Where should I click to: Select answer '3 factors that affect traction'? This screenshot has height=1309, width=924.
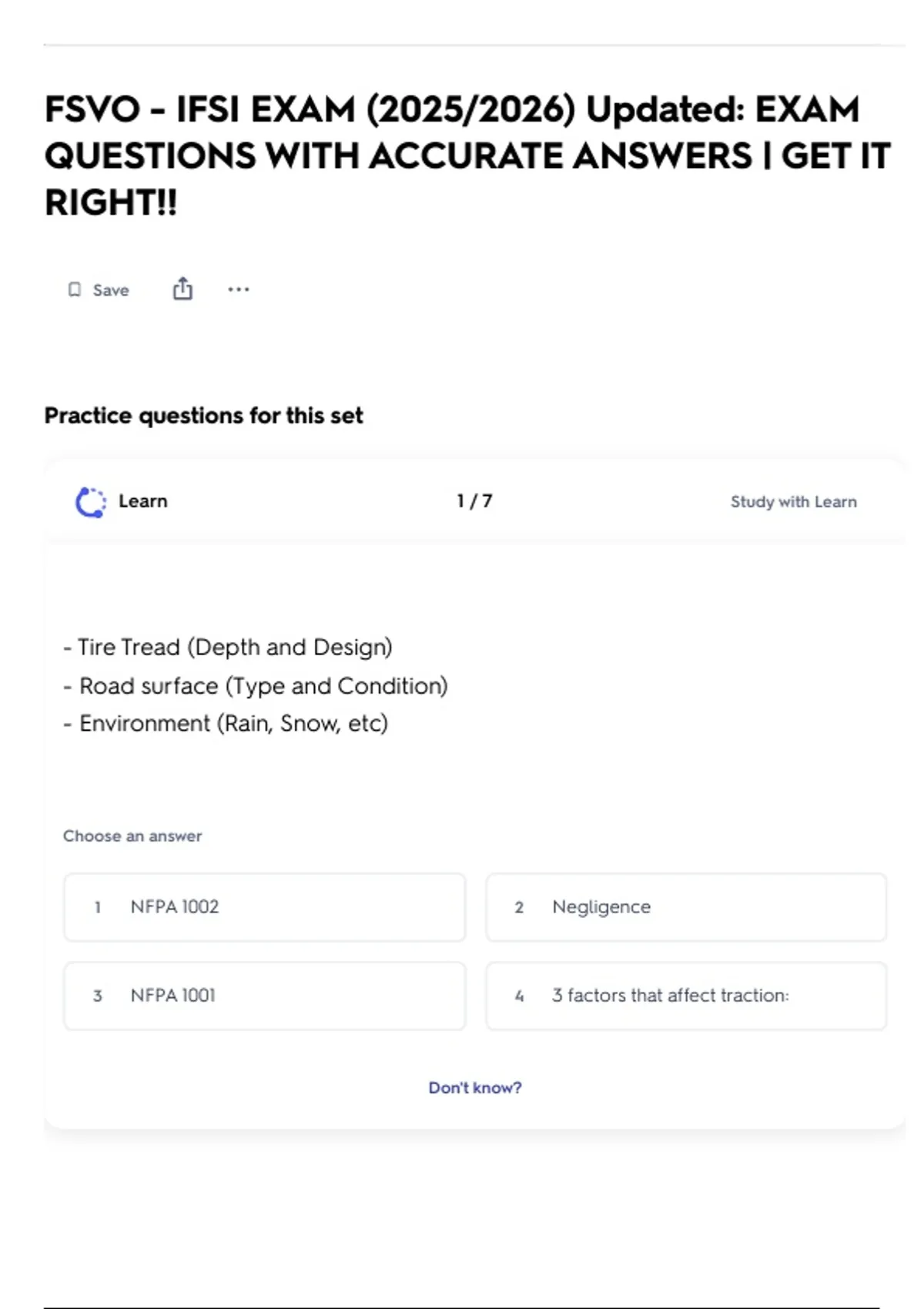tap(685, 996)
